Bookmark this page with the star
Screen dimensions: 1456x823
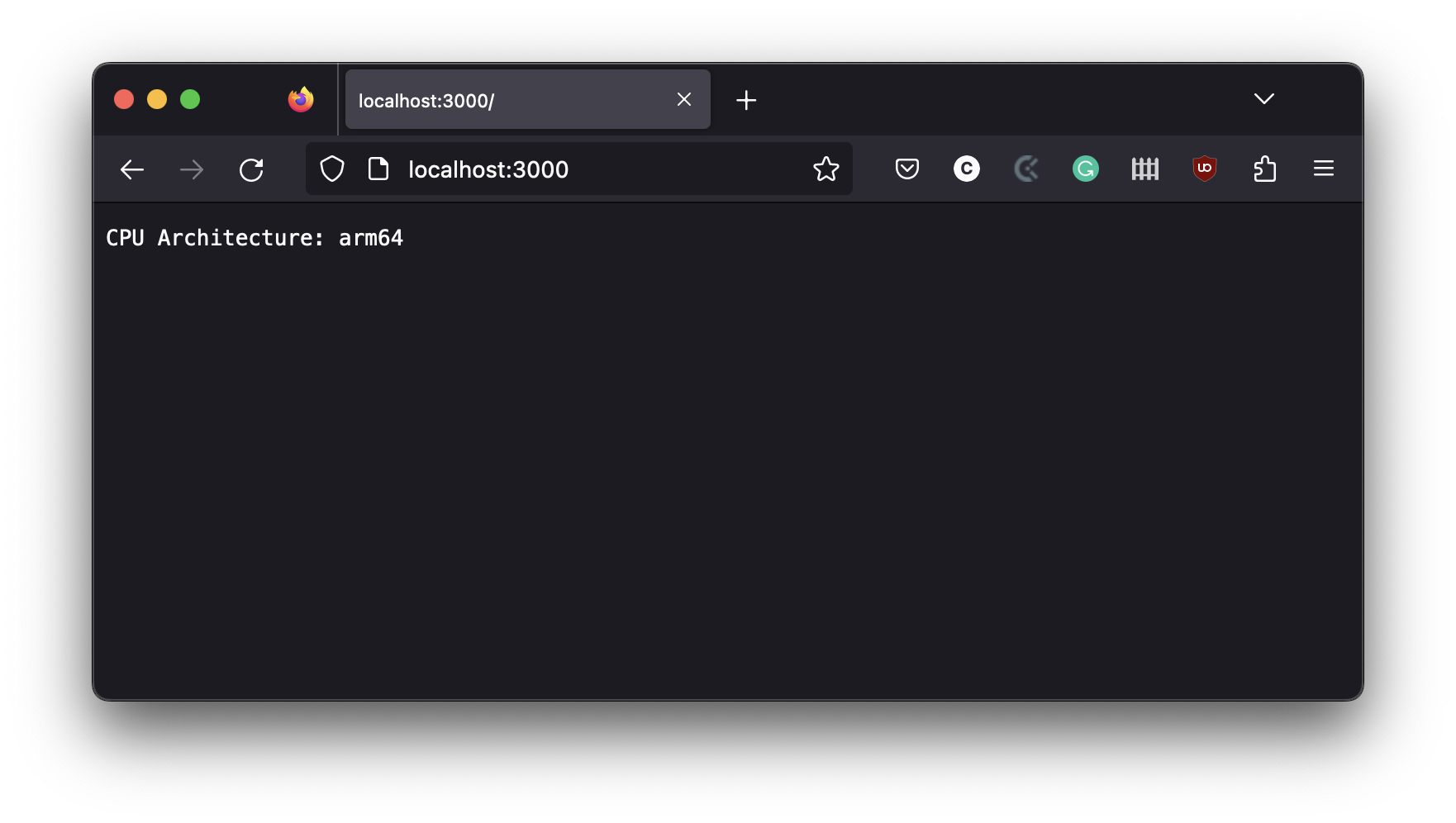(x=826, y=169)
